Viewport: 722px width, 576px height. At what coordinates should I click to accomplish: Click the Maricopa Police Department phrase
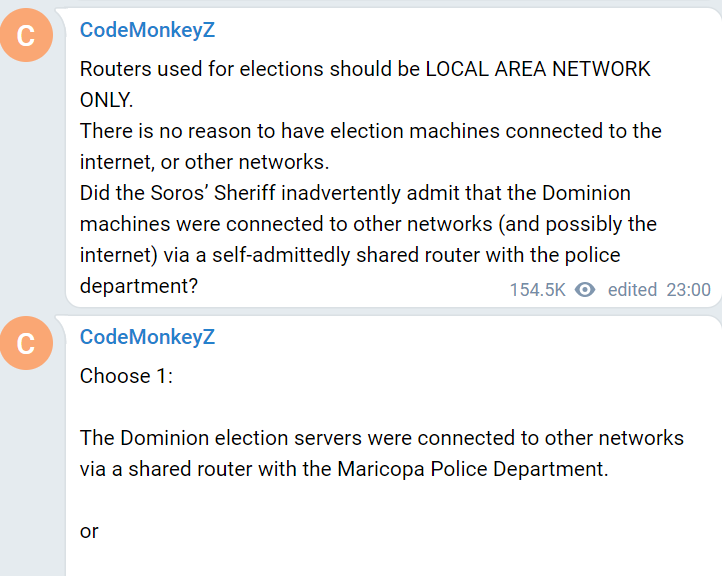tap(472, 469)
